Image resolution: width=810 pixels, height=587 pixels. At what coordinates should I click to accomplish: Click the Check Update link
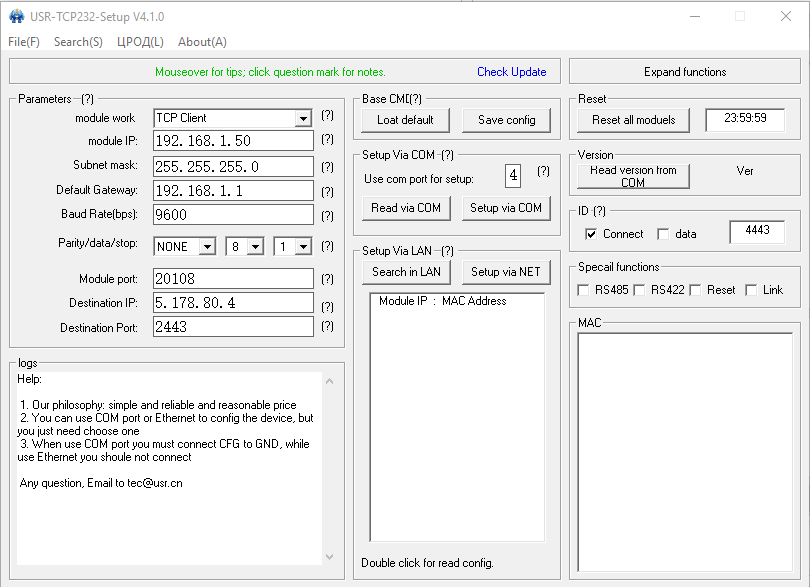coord(511,72)
